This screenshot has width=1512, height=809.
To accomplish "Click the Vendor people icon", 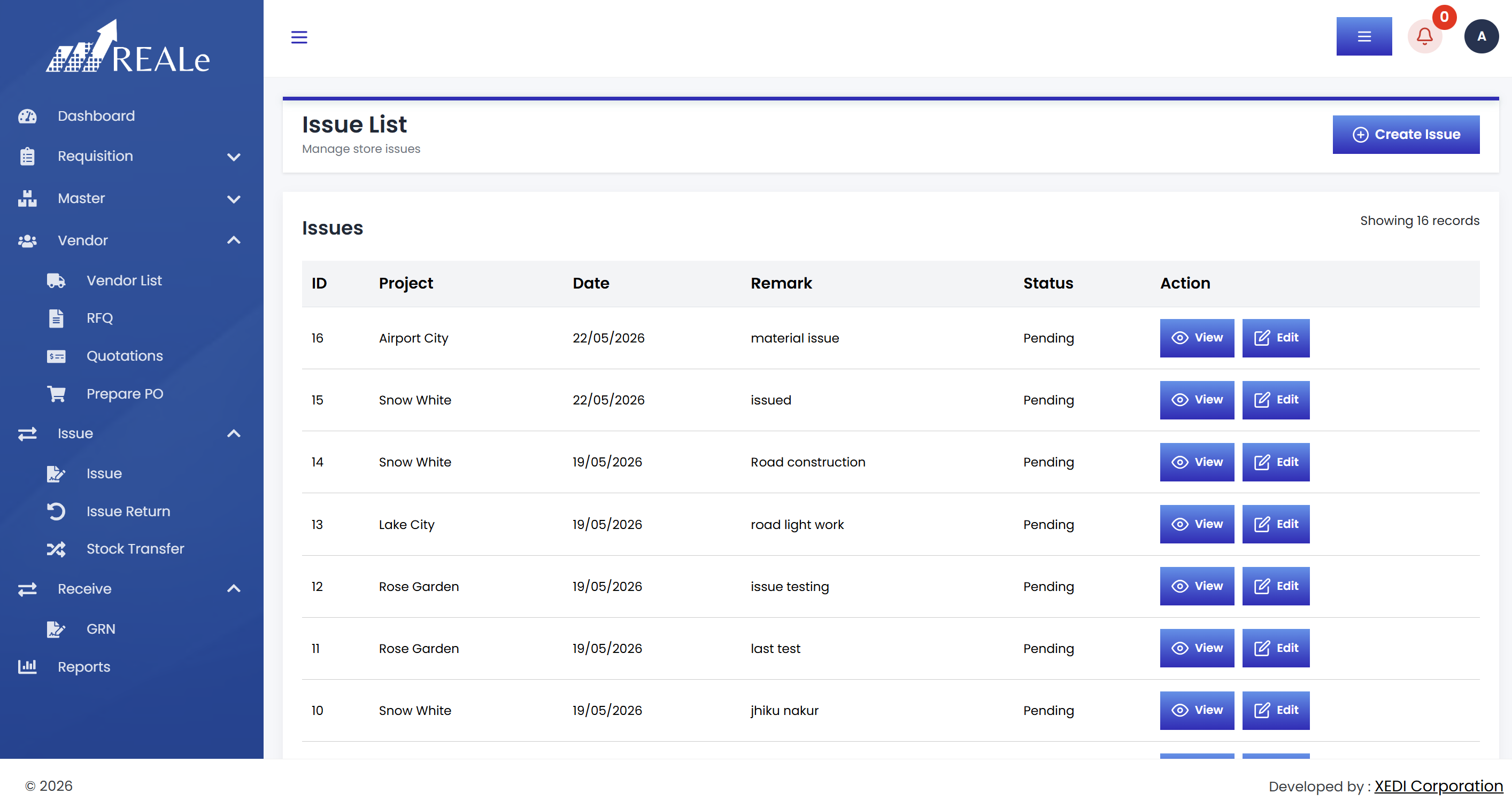I will (27, 240).
